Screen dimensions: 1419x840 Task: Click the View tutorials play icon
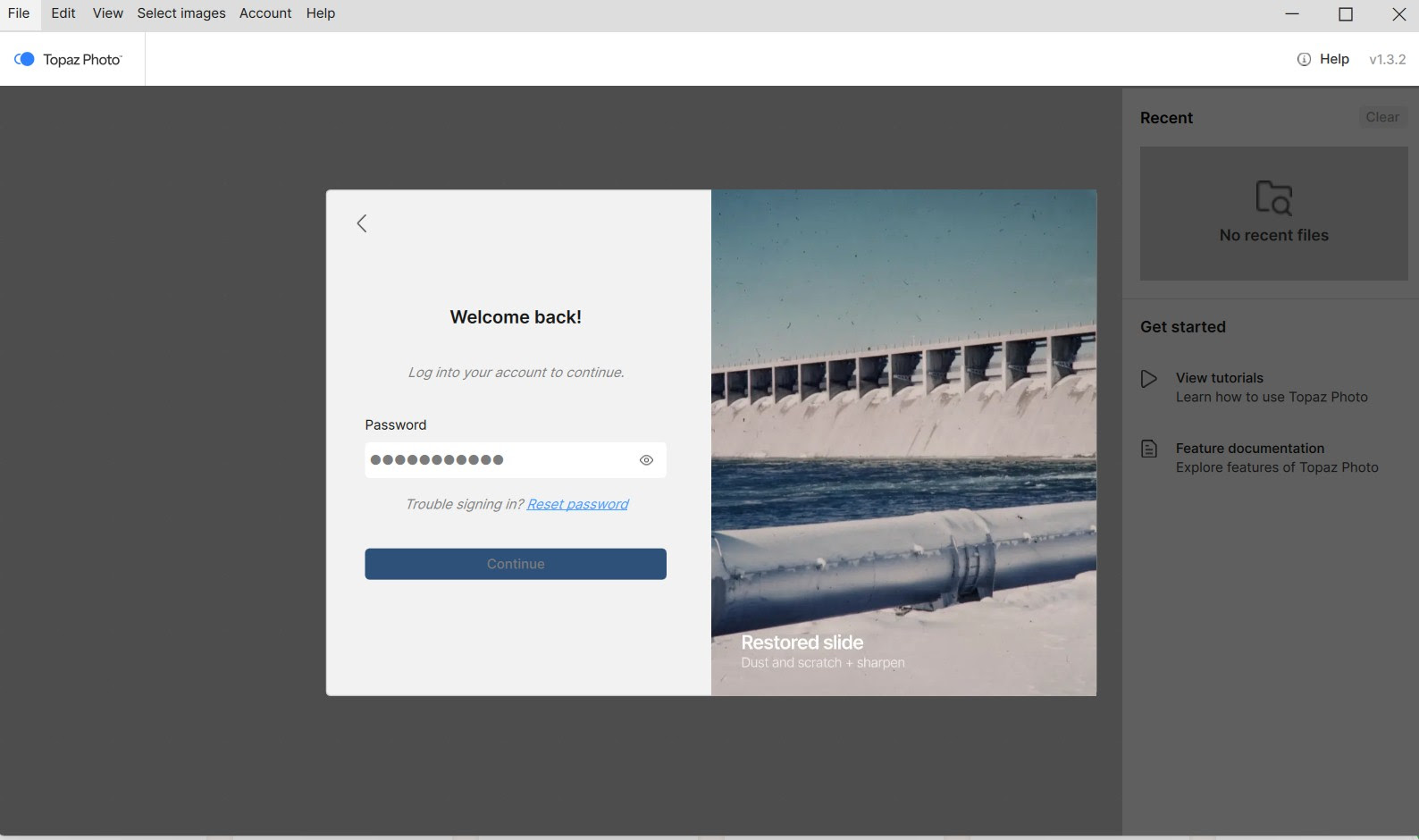point(1149,379)
